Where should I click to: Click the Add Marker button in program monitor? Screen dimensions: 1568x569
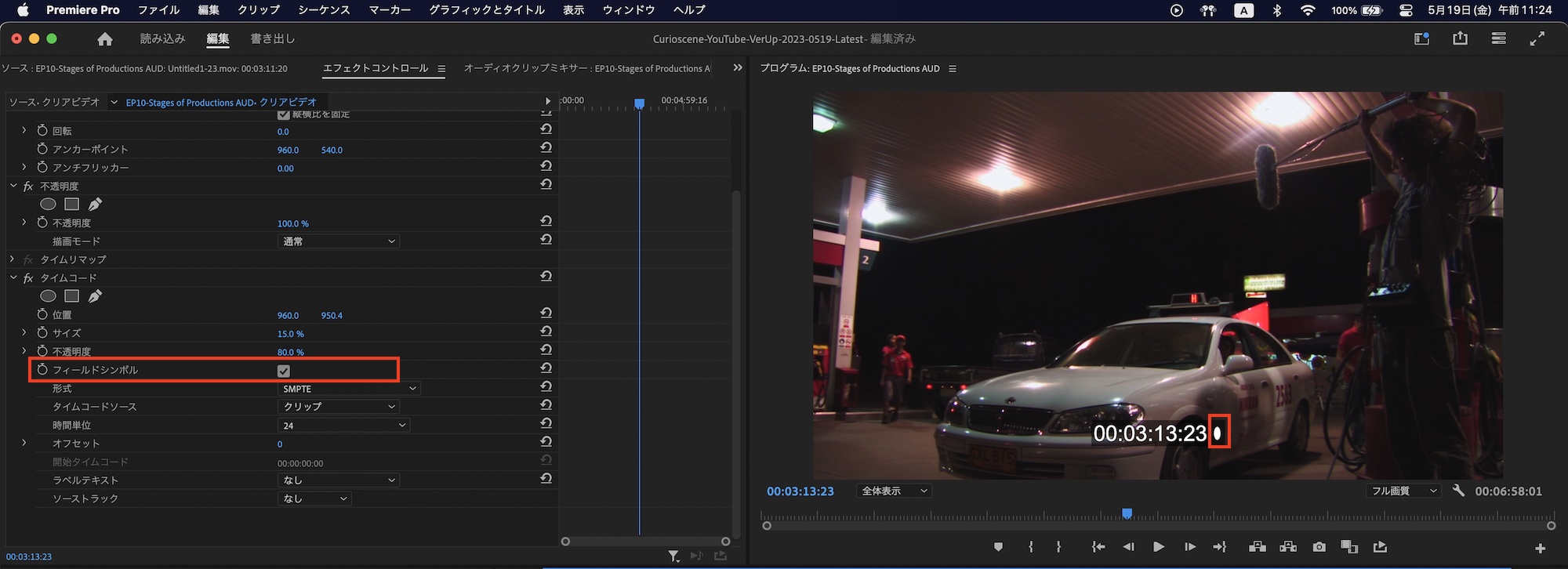[998, 547]
